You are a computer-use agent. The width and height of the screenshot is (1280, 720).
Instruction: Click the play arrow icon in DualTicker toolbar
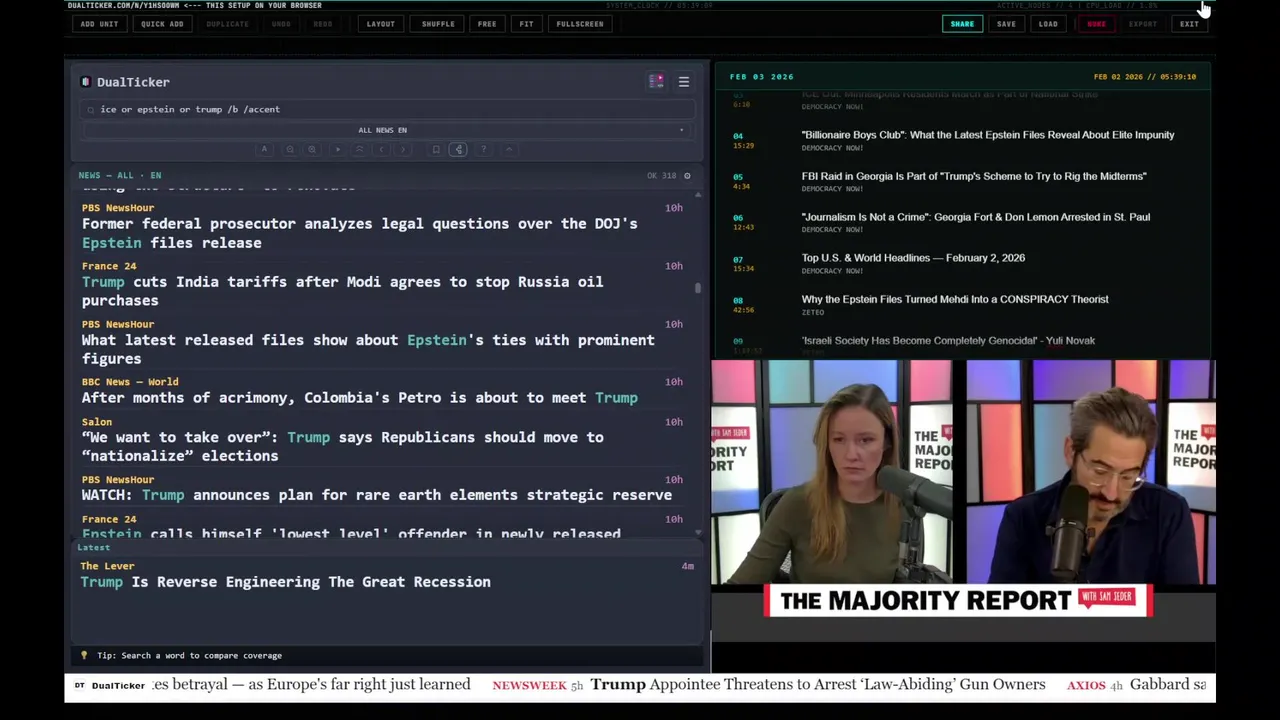pyautogui.click(x=337, y=150)
